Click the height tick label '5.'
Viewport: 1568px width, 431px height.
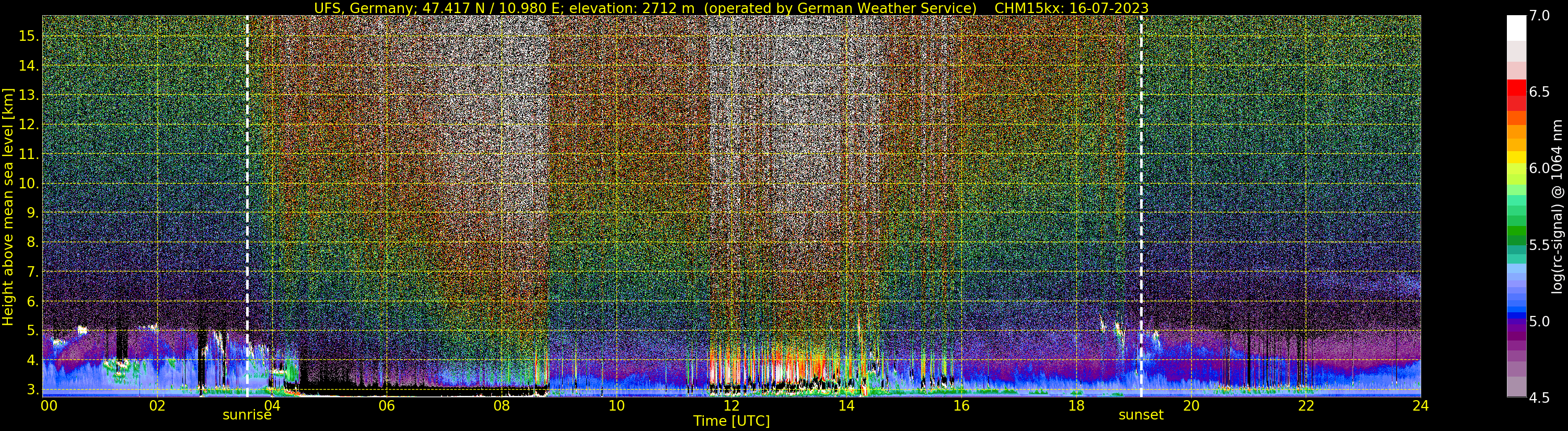coord(32,331)
